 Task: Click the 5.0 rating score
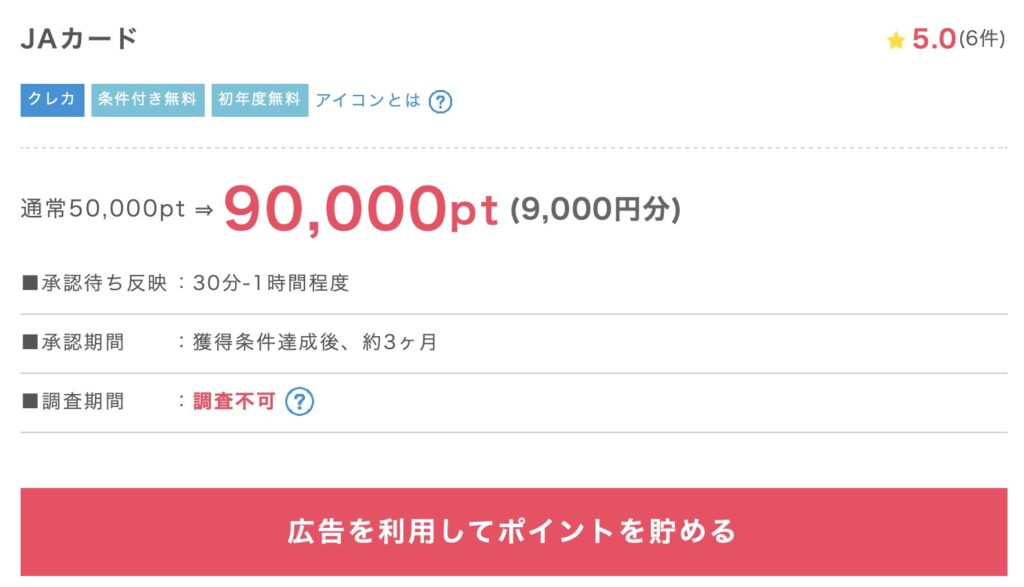(934, 41)
